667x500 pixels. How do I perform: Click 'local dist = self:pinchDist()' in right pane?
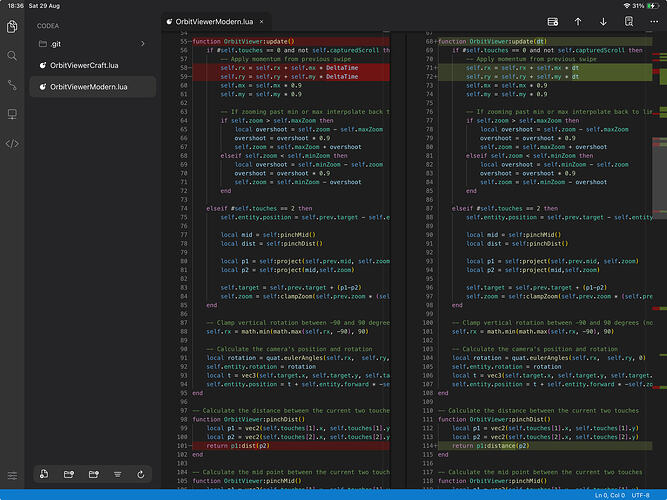coord(517,243)
